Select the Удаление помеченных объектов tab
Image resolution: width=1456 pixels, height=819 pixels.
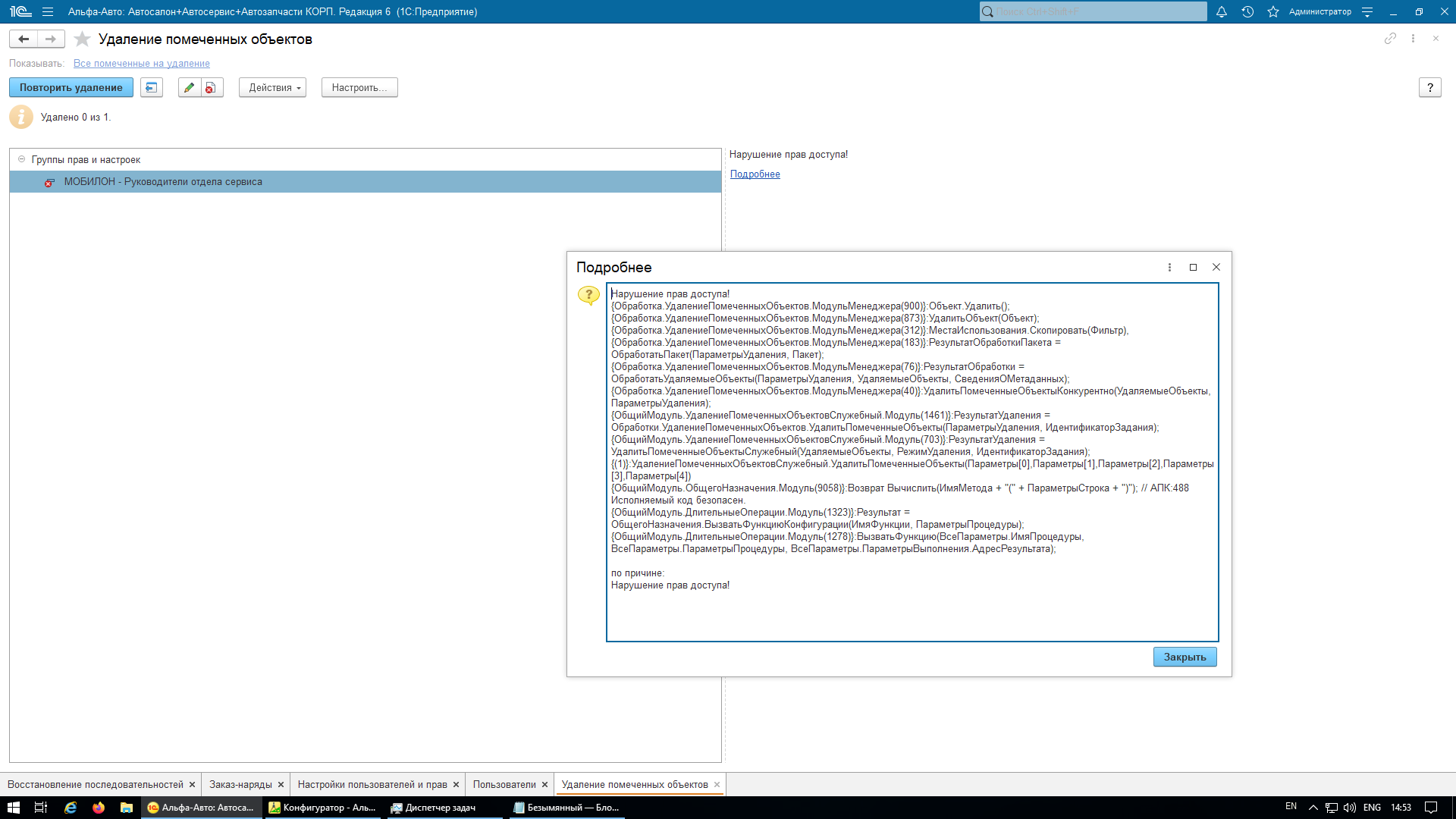[x=635, y=785]
